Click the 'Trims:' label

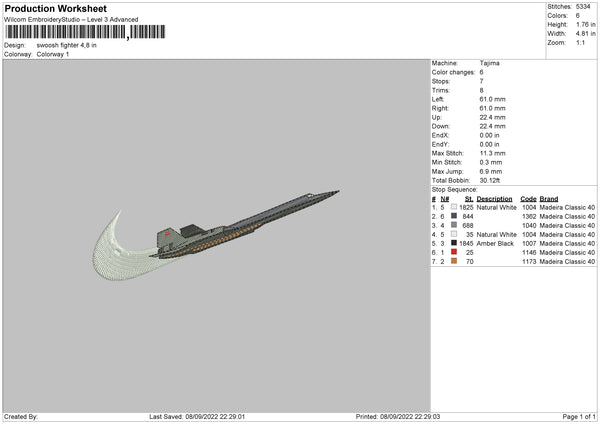440,90
